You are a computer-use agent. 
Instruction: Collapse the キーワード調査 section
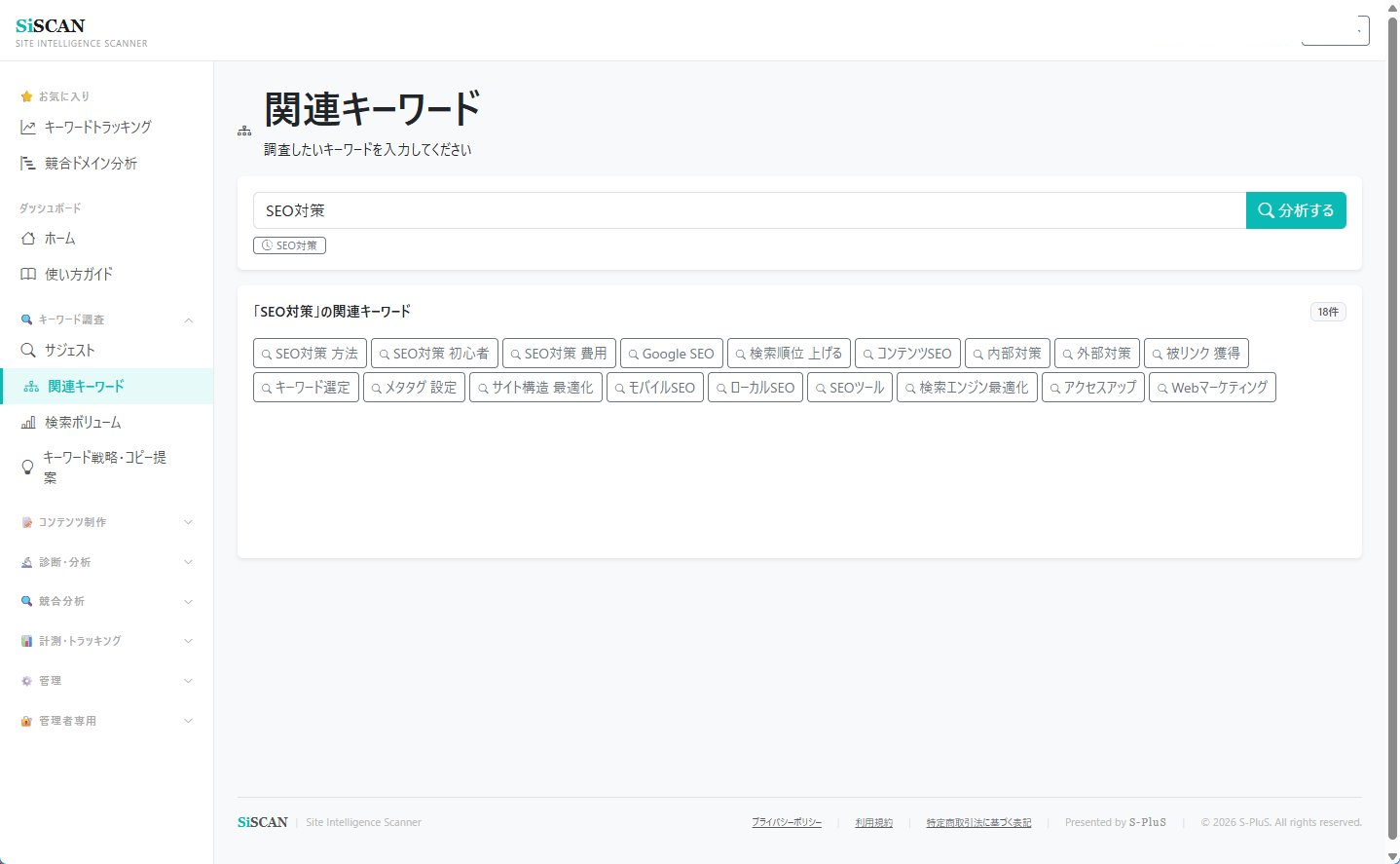click(189, 319)
